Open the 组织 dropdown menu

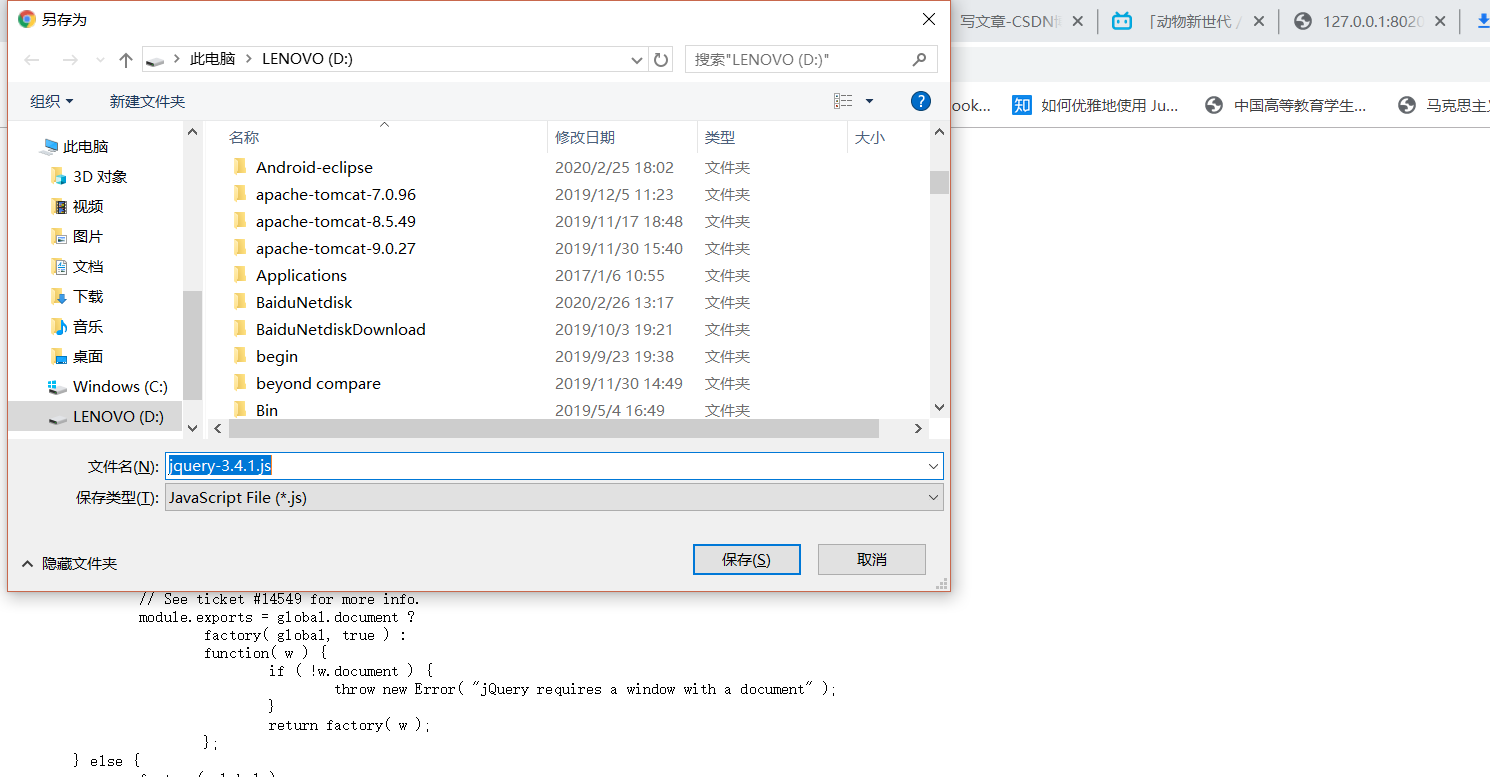click(52, 100)
